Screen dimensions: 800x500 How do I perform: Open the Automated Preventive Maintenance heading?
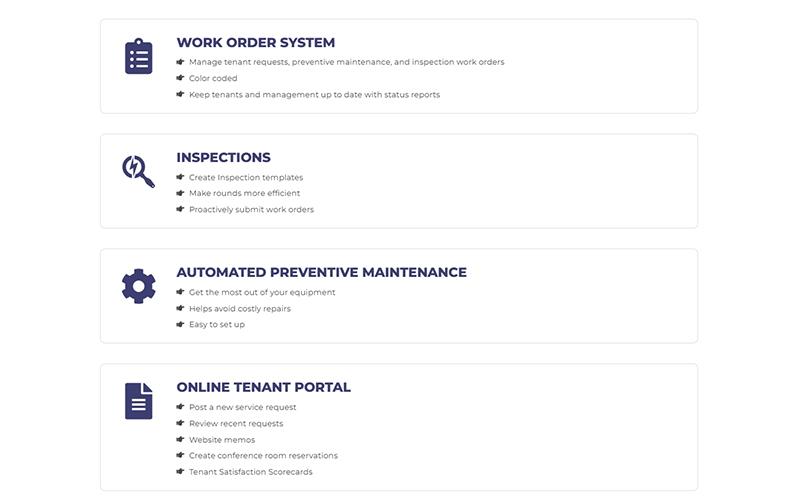click(321, 272)
